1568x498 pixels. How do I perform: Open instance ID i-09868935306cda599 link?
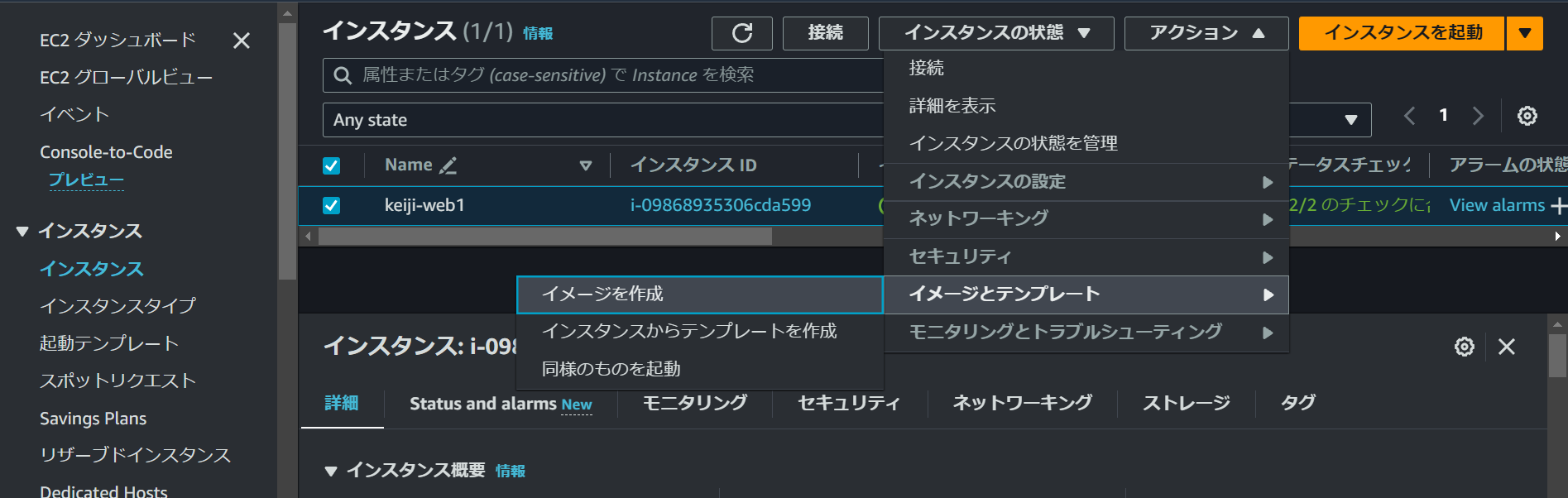click(721, 205)
